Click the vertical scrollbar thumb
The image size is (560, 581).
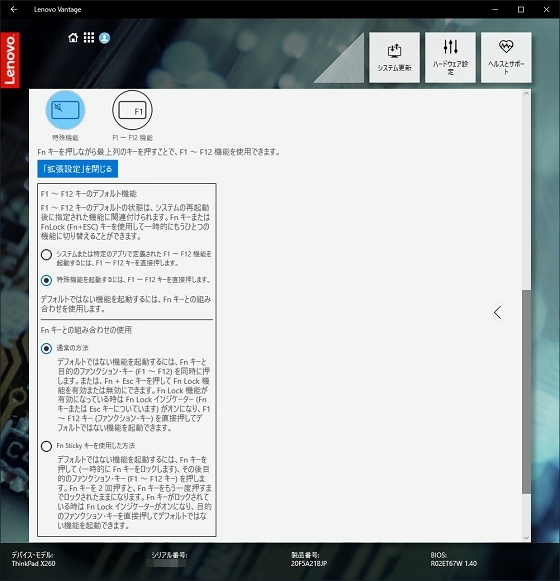pos(526,392)
